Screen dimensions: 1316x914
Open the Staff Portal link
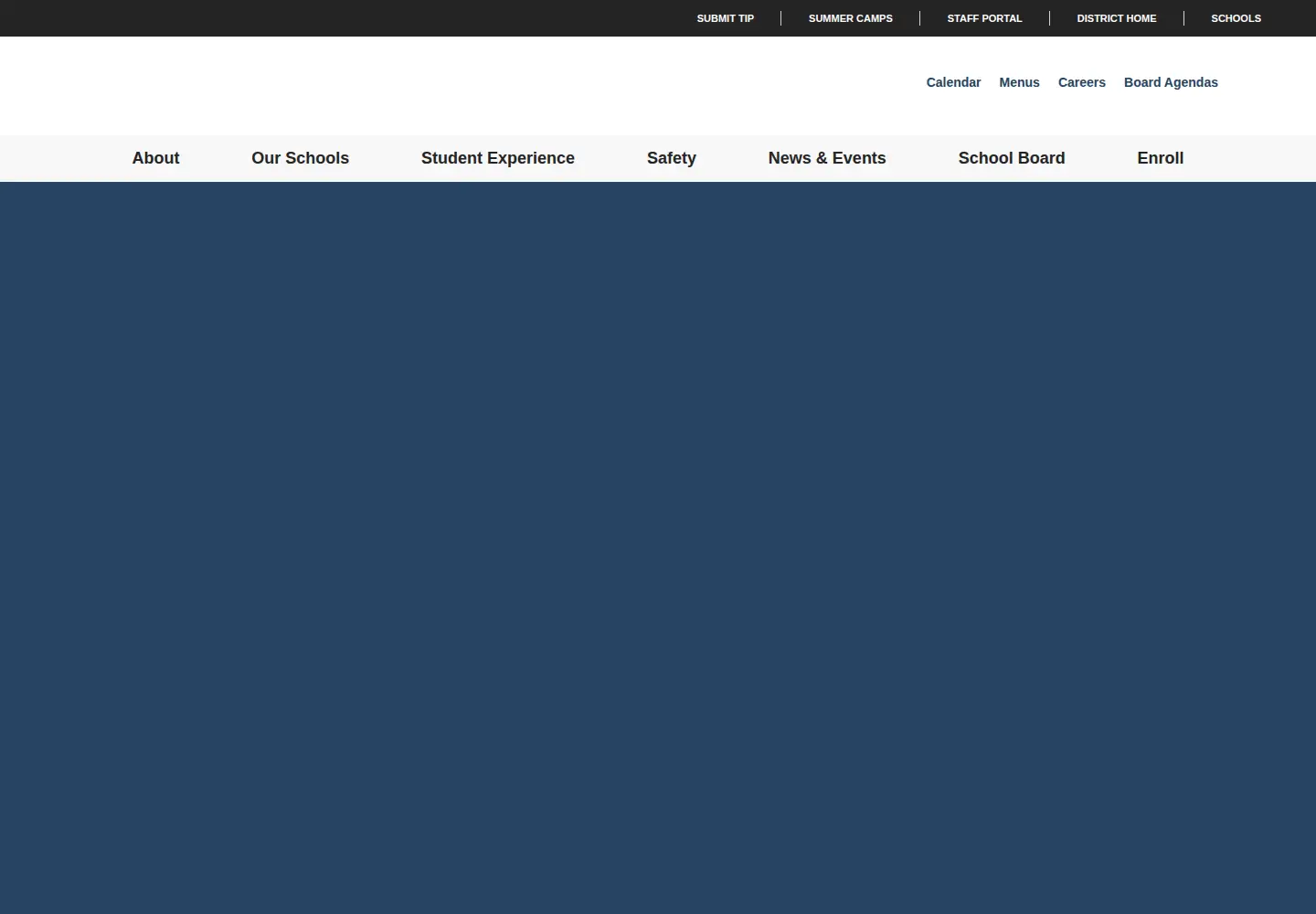point(984,18)
